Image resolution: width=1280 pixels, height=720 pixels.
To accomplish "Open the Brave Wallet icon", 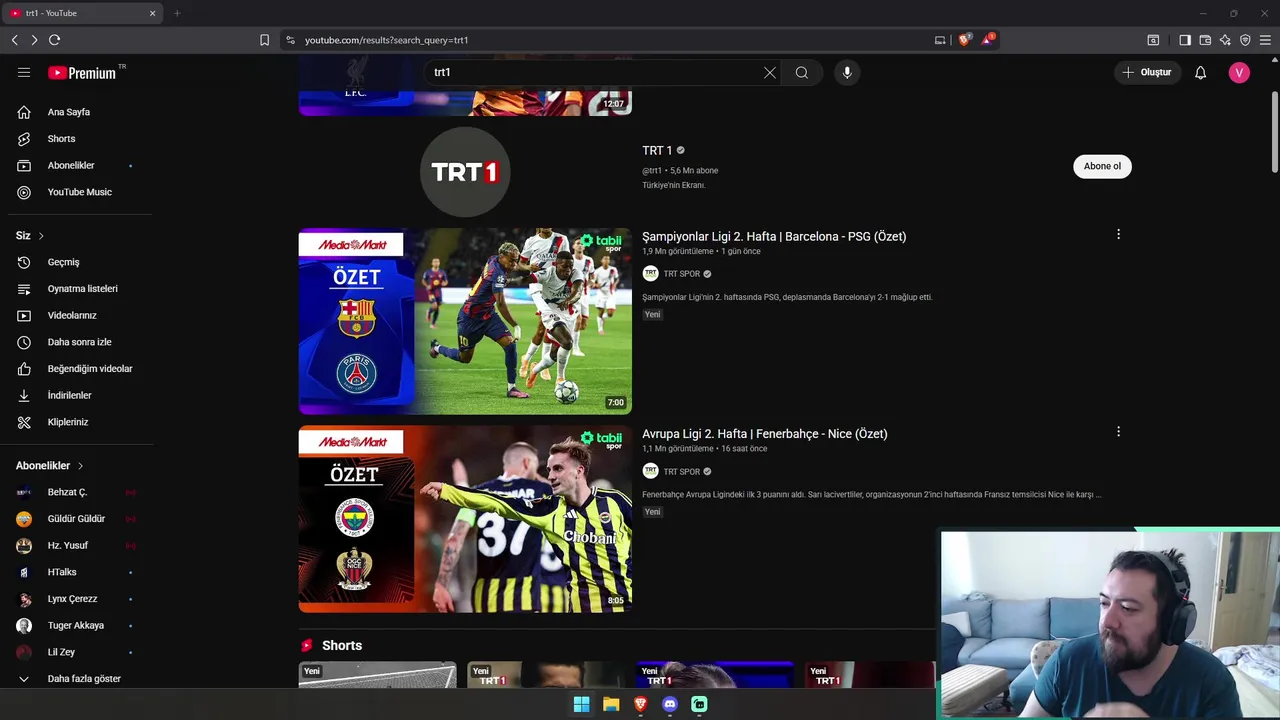I will [x=1205, y=40].
